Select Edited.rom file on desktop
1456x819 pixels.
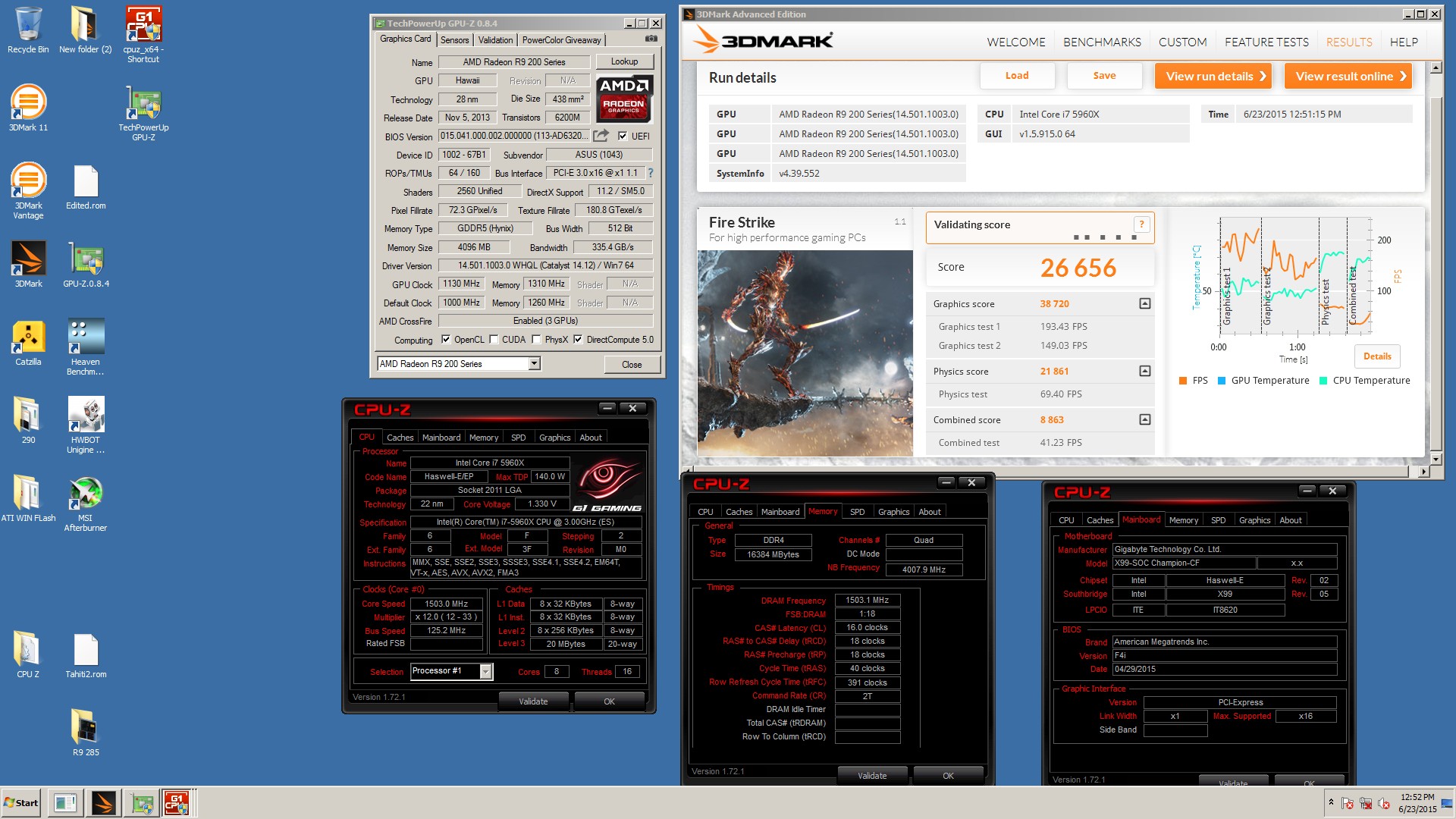86,187
